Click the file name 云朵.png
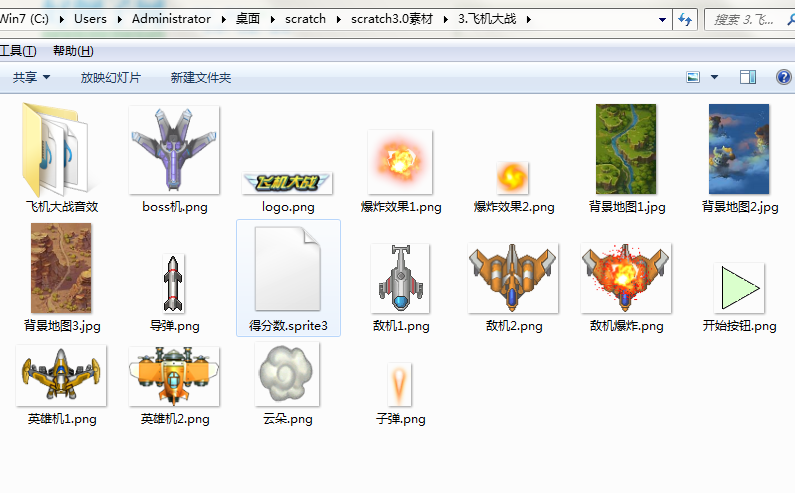Image resolution: width=795 pixels, height=493 pixels. click(287, 419)
